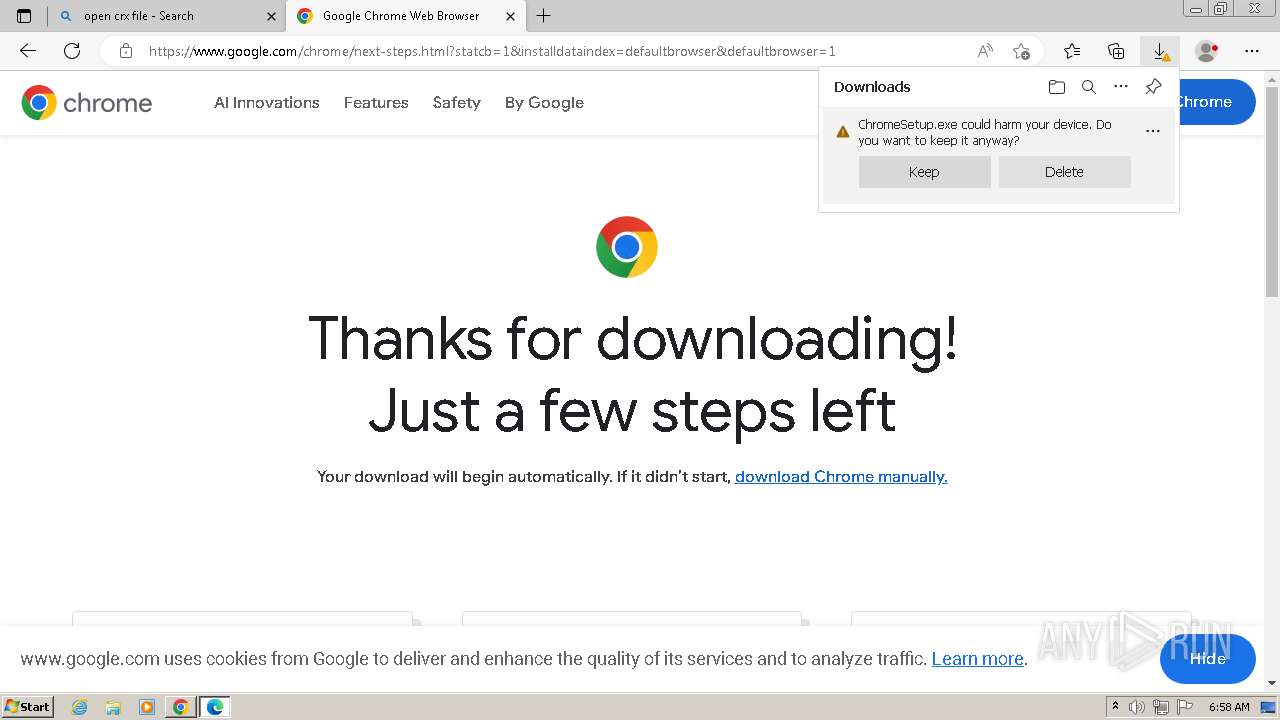This screenshot has height=720, width=1280.
Task: Open more options in Downloads panel header
Action: click(1121, 87)
